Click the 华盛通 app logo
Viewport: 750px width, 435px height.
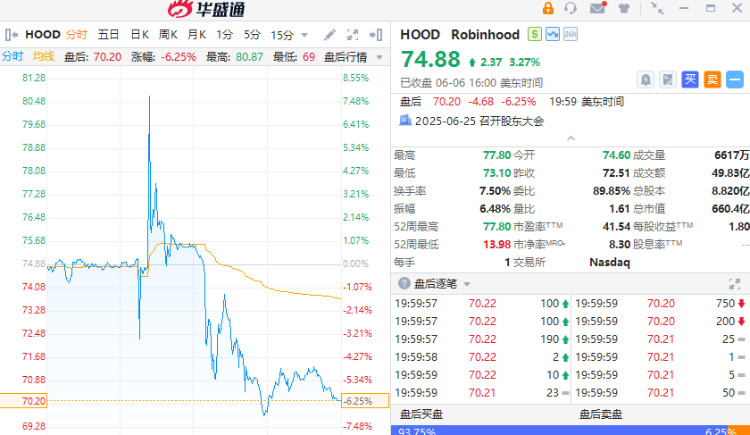206,9
